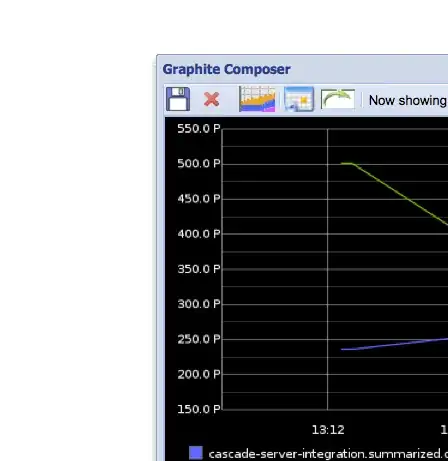The image size is (448, 461).
Task: Click the green arrow update graph icon
Action: coord(338,99)
